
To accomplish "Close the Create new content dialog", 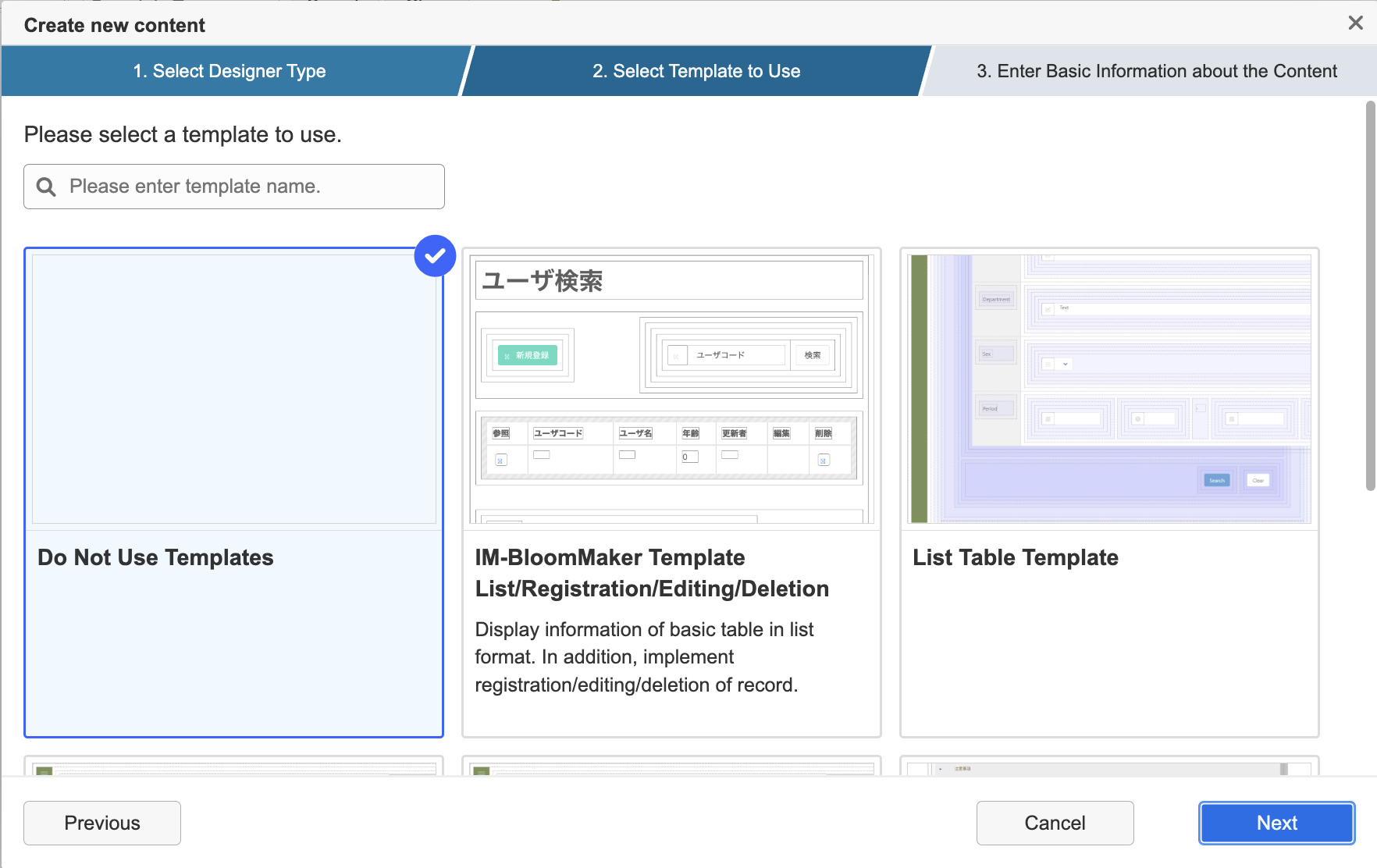I will click(1355, 23).
